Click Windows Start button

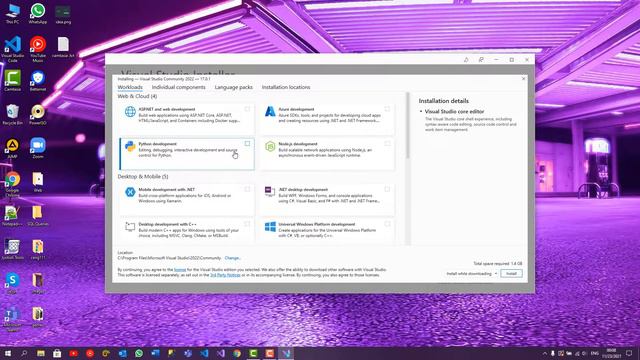pos(7,353)
